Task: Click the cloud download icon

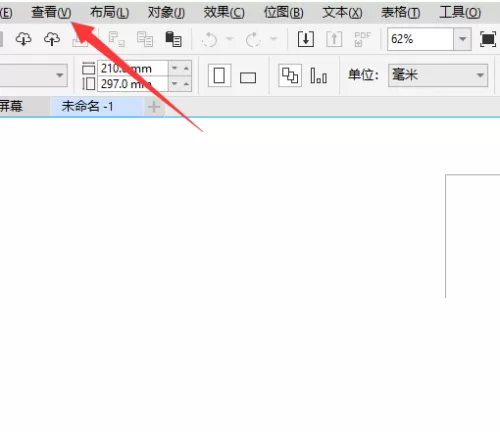Action: click(x=23, y=39)
